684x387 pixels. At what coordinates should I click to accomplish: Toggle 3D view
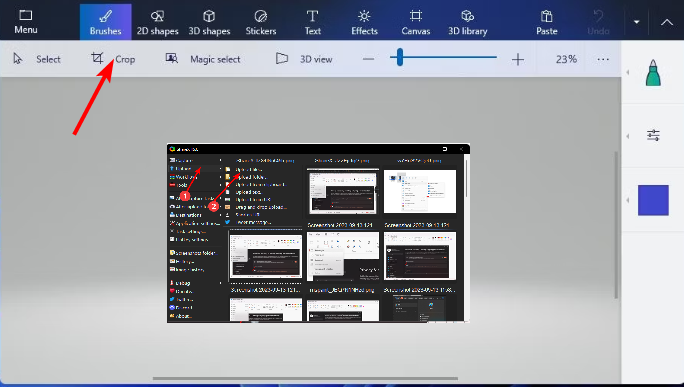click(304, 59)
